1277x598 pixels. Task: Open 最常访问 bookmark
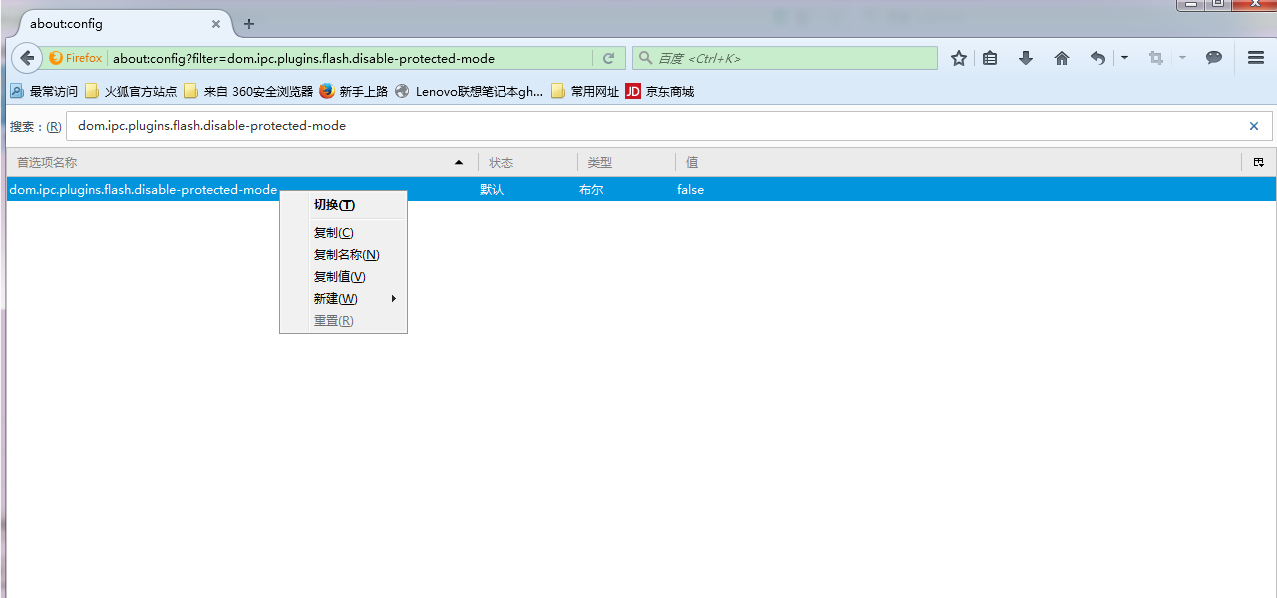tap(44, 91)
